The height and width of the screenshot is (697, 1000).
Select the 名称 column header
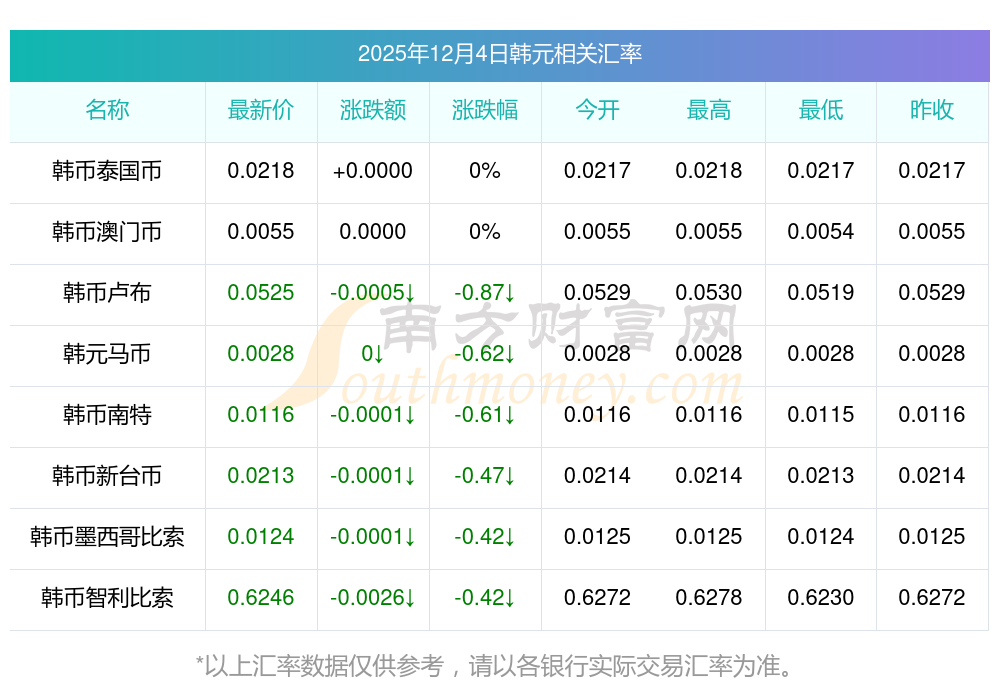tap(107, 110)
